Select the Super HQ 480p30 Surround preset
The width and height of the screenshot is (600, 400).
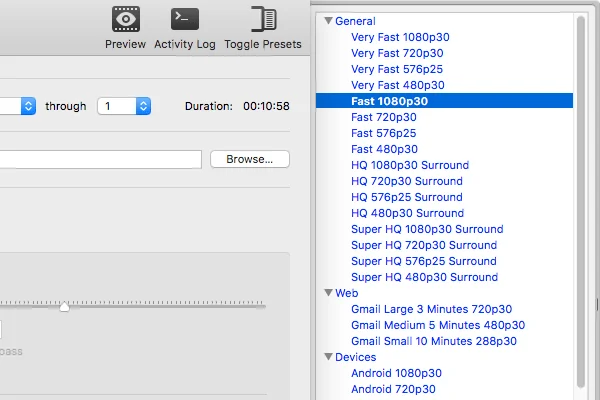coord(424,277)
